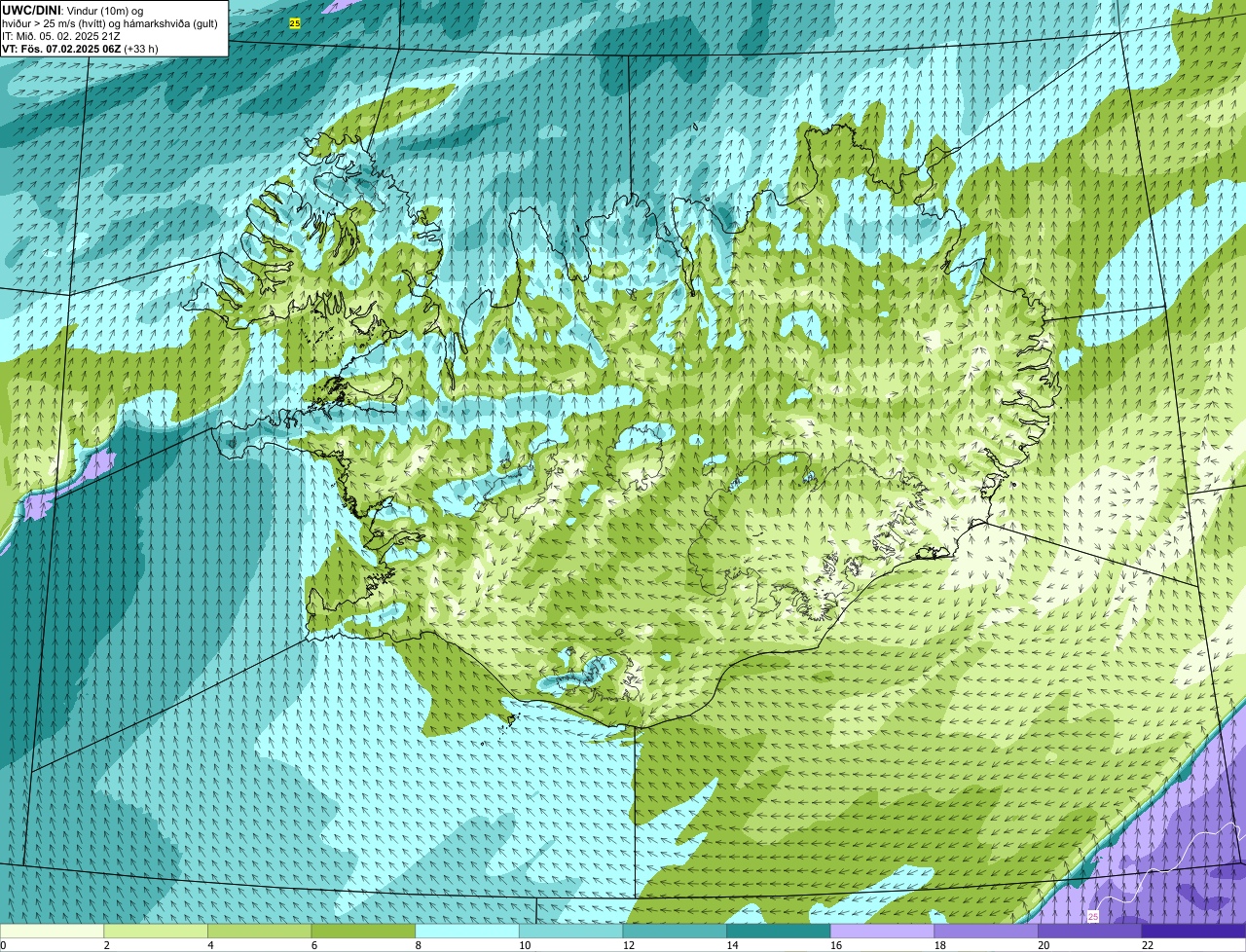This screenshot has height=952, width=1246.
Task: Select the 16–18 m/s lavender scale segment
Action: click(x=882, y=932)
